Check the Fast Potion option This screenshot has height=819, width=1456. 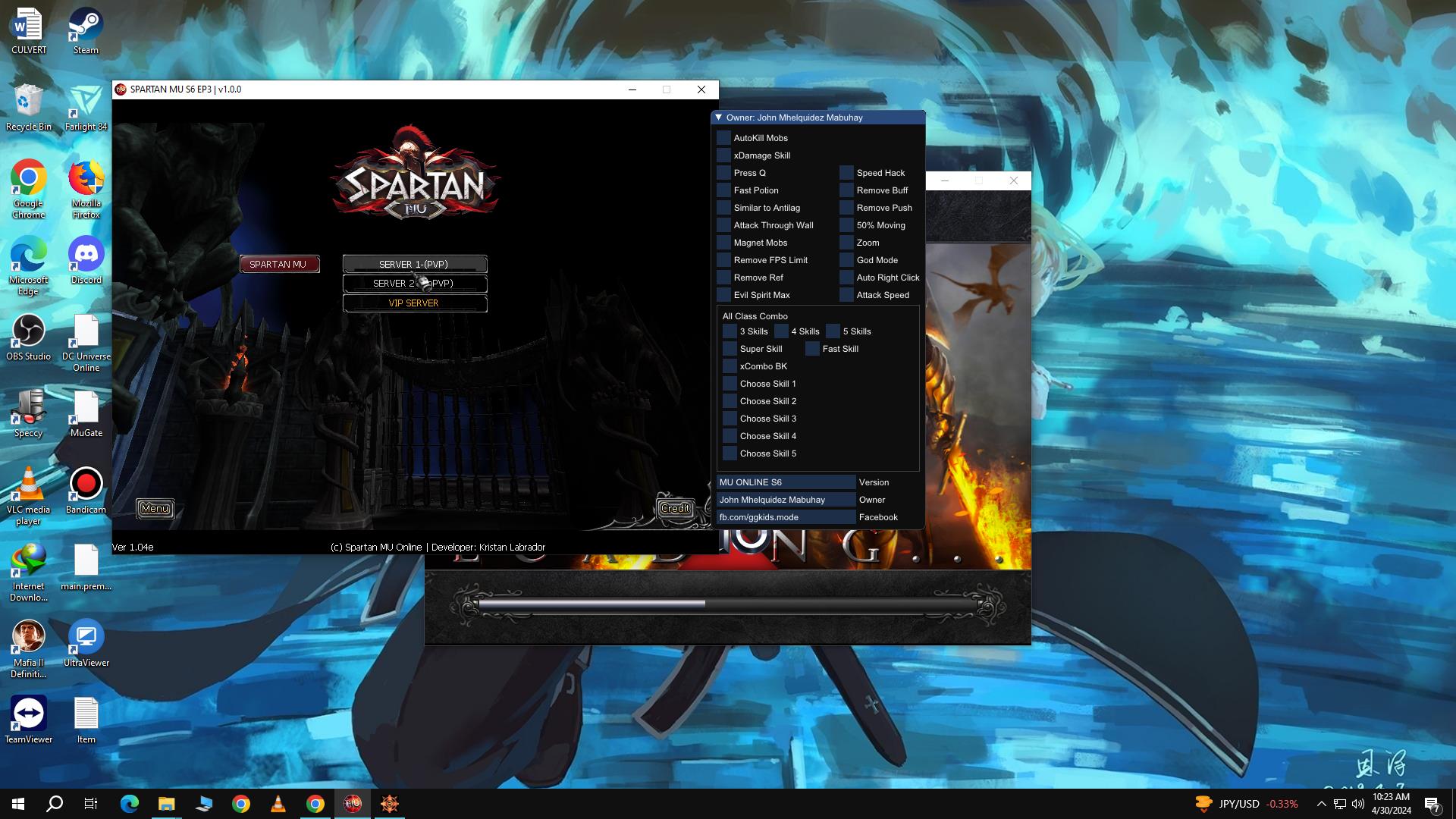point(724,190)
